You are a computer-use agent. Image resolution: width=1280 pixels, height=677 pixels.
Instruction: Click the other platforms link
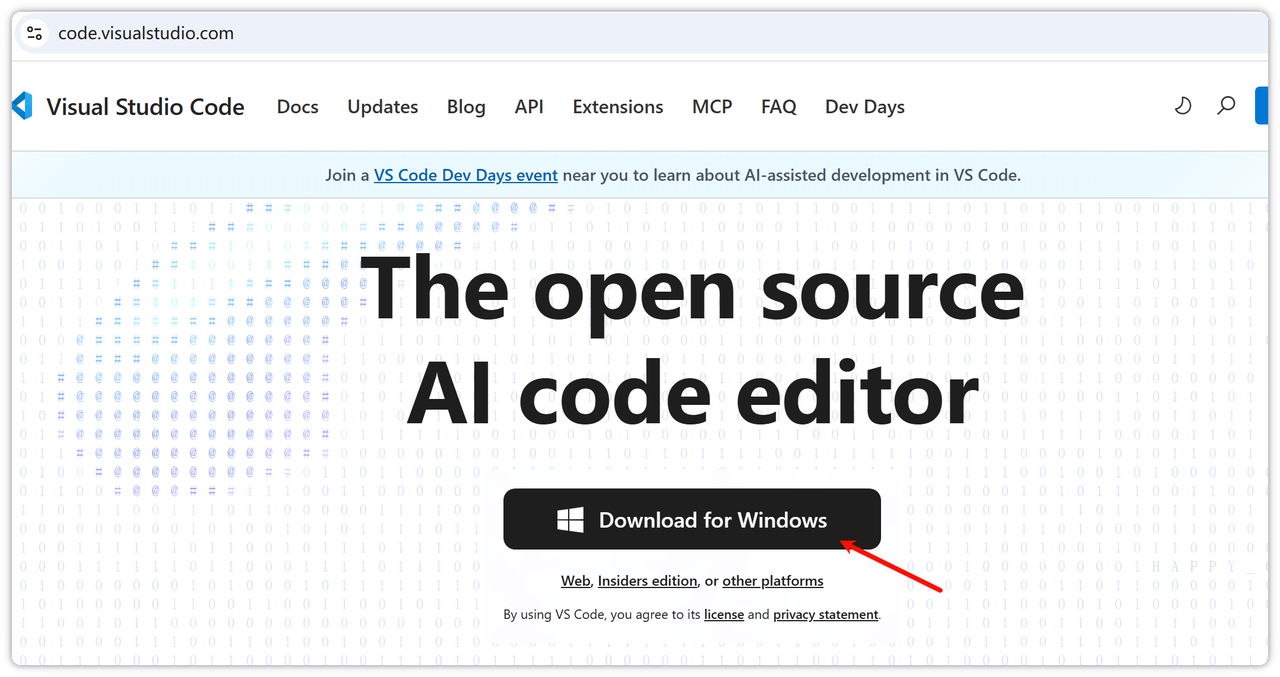coord(772,581)
